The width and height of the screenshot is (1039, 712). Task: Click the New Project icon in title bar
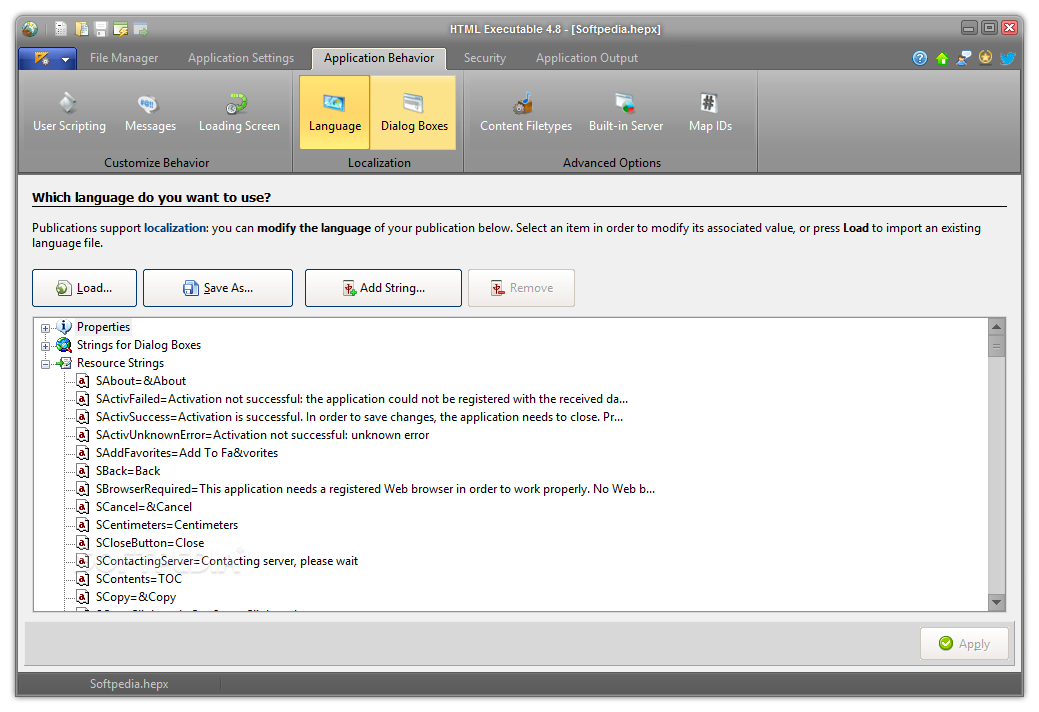tap(61, 28)
